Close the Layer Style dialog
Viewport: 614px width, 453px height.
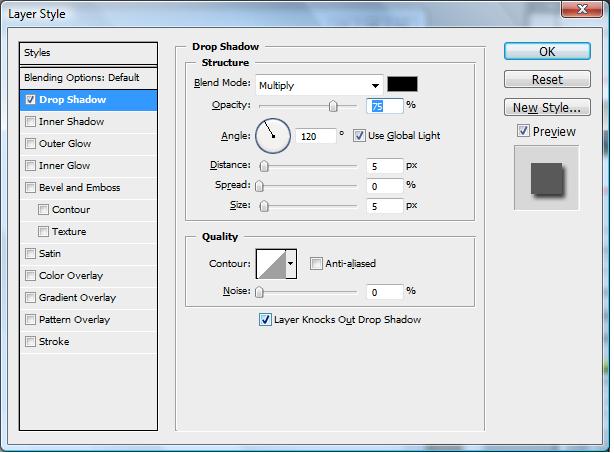pos(582,9)
